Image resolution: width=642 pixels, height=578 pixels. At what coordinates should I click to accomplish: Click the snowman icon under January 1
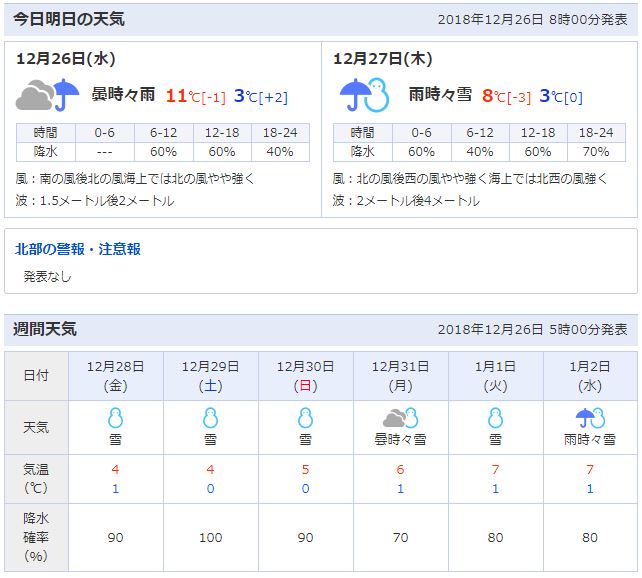[x=495, y=418]
